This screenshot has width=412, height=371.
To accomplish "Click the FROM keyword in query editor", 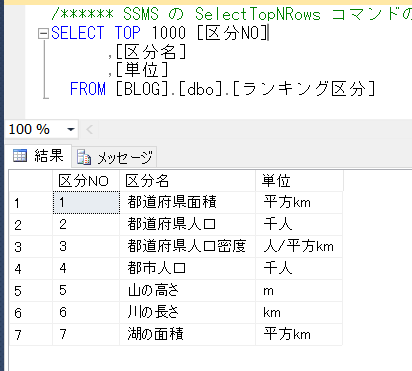I will tap(88, 89).
